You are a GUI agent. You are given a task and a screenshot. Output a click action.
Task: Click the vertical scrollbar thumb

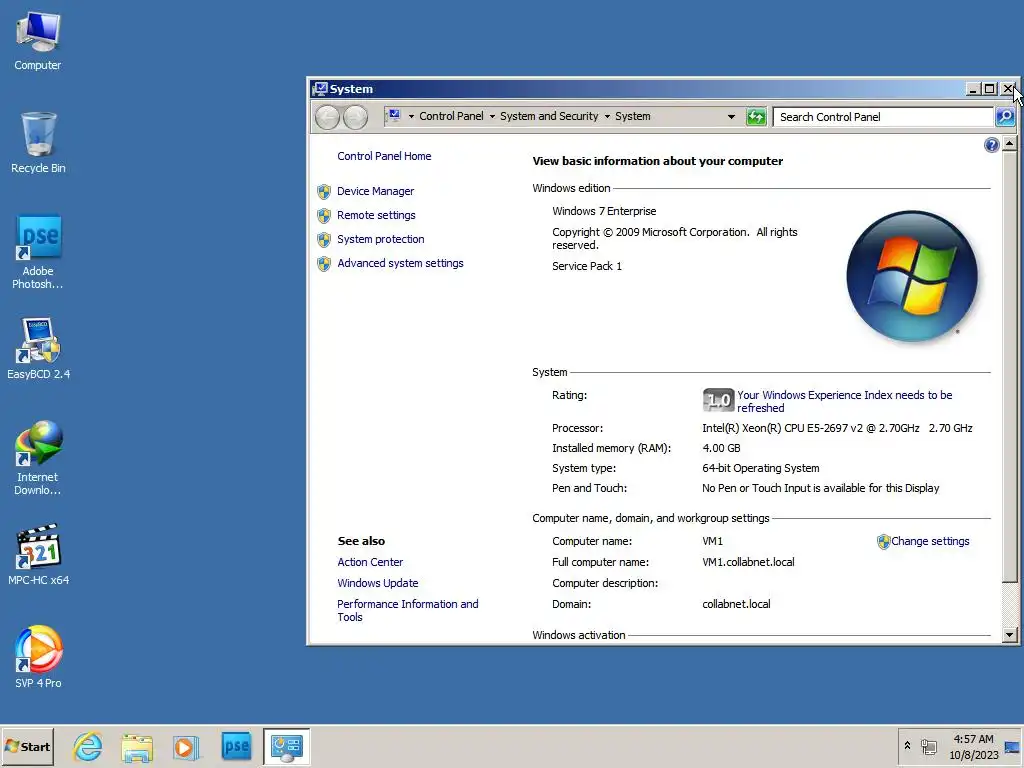pyautogui.click(x=1010, y=367)
